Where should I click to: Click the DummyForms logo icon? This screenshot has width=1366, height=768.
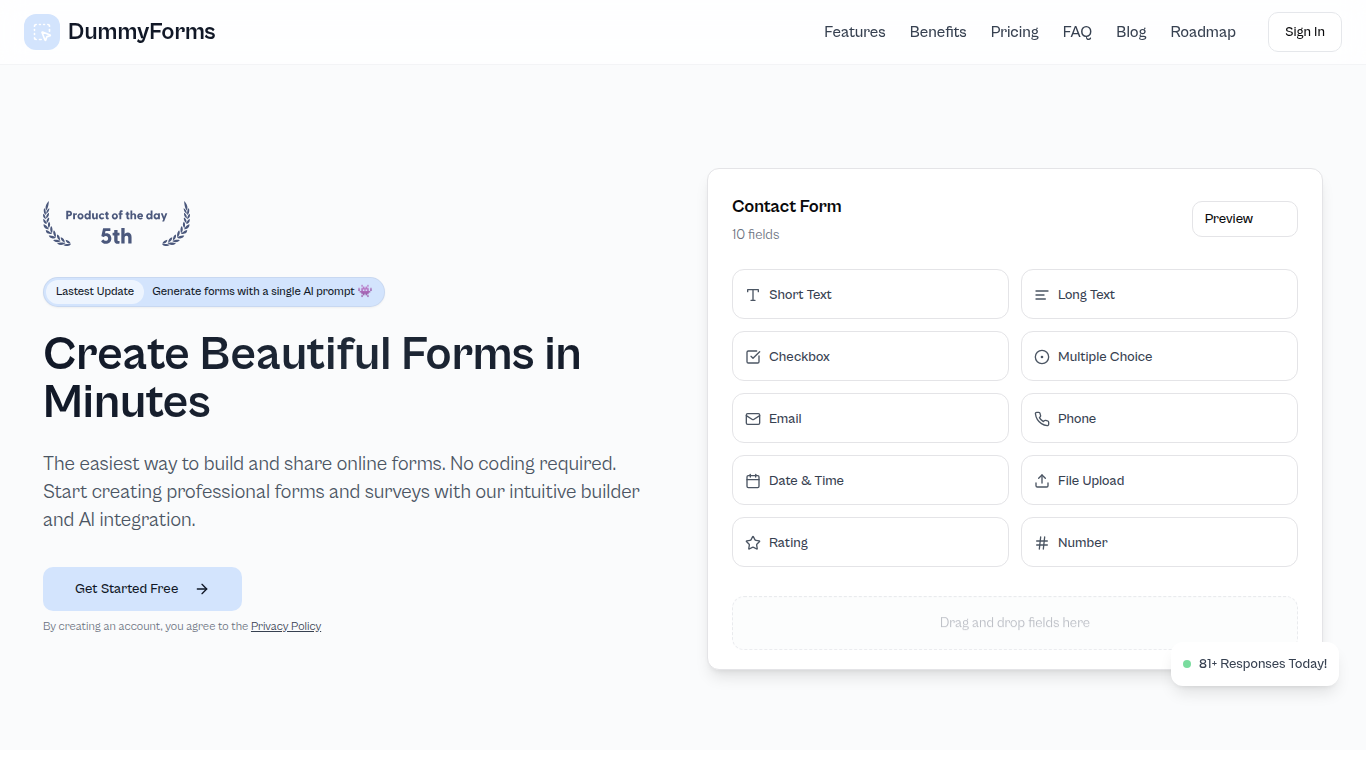[x=42, y=32]
